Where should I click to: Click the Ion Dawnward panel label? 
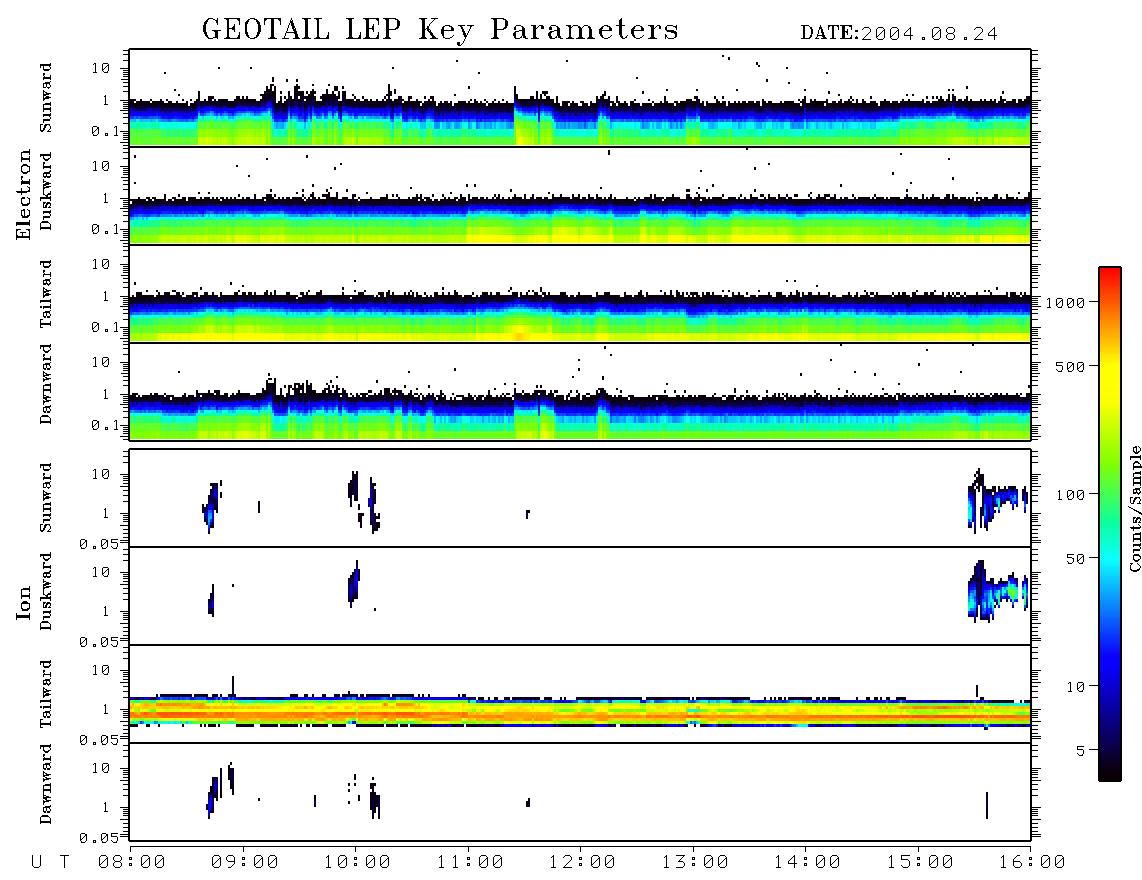[46, 784]
